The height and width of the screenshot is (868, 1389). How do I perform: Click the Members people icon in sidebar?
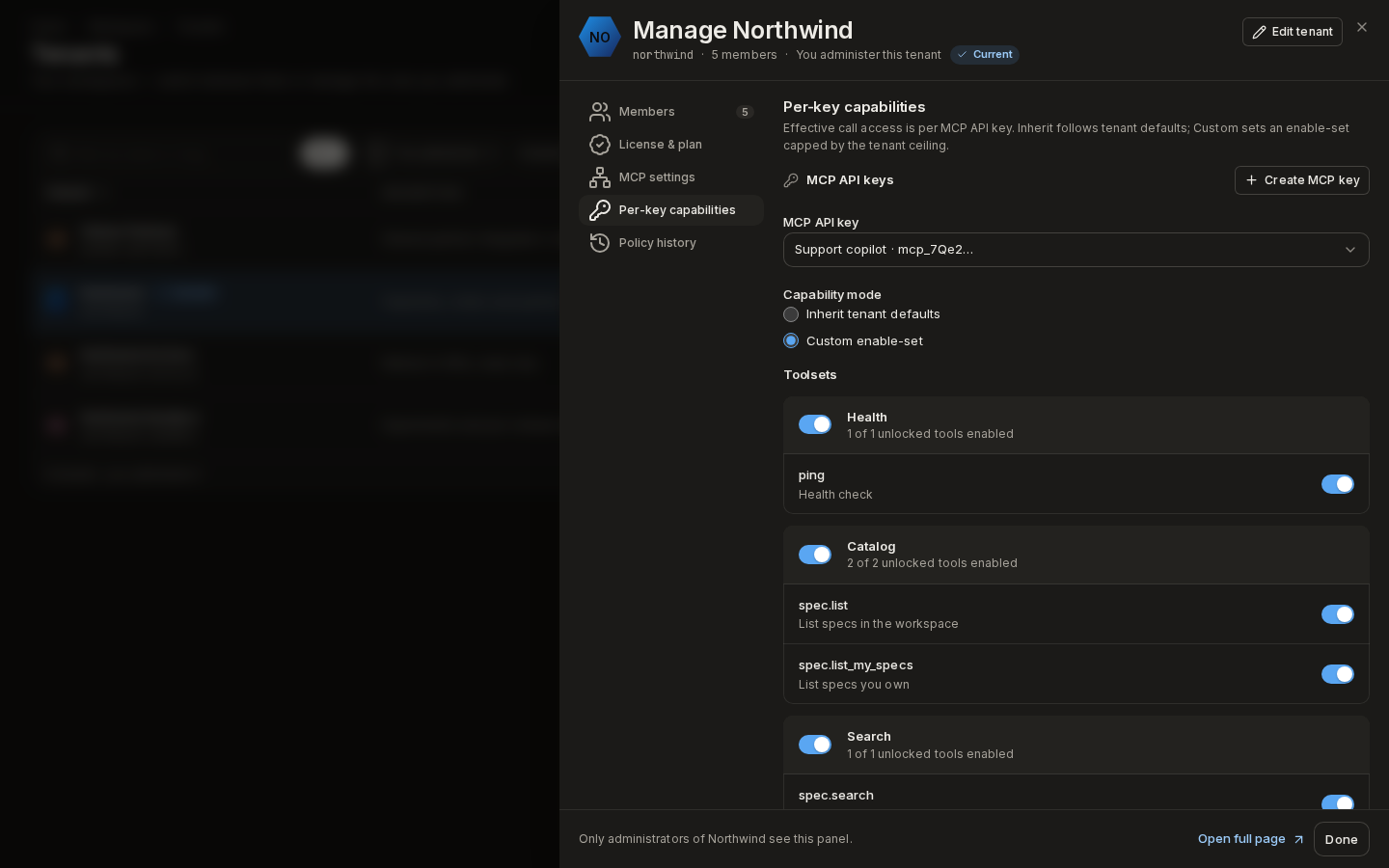[x=600, y=112]
